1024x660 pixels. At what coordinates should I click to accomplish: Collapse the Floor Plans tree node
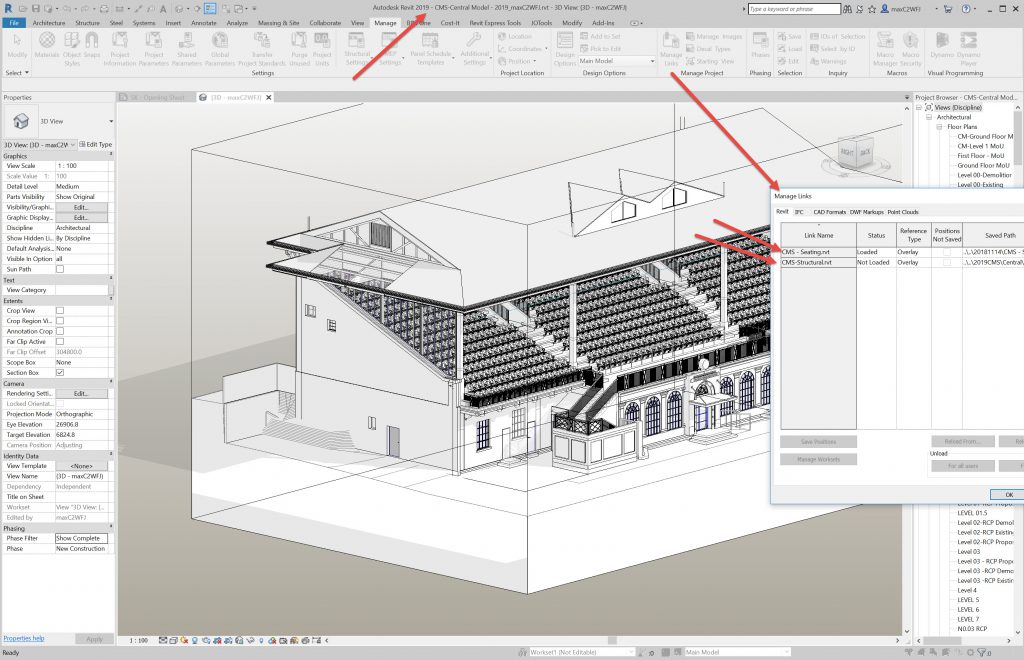click(938, 127)
